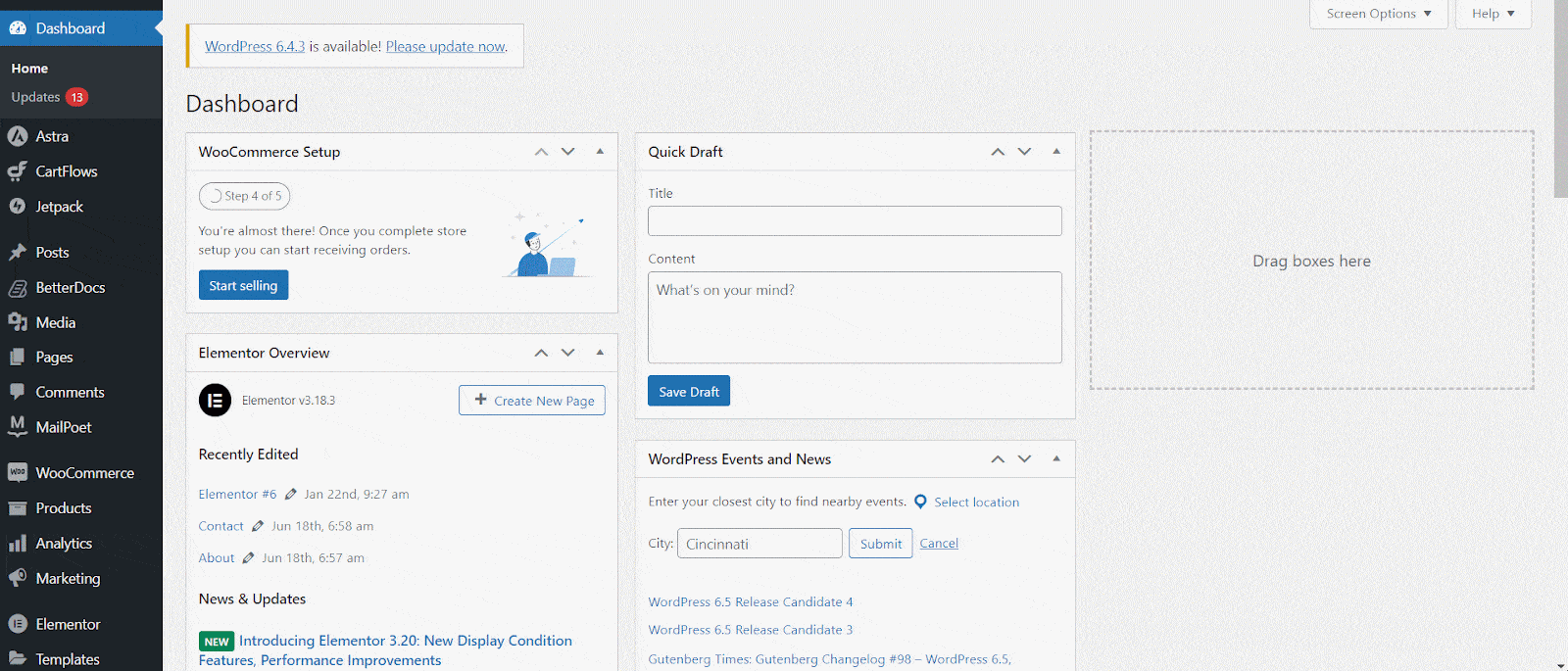Viewport: 1568px width, 671px height.
Task: Click the Jetpack icon in sidebar
Action: coord(18,207)
